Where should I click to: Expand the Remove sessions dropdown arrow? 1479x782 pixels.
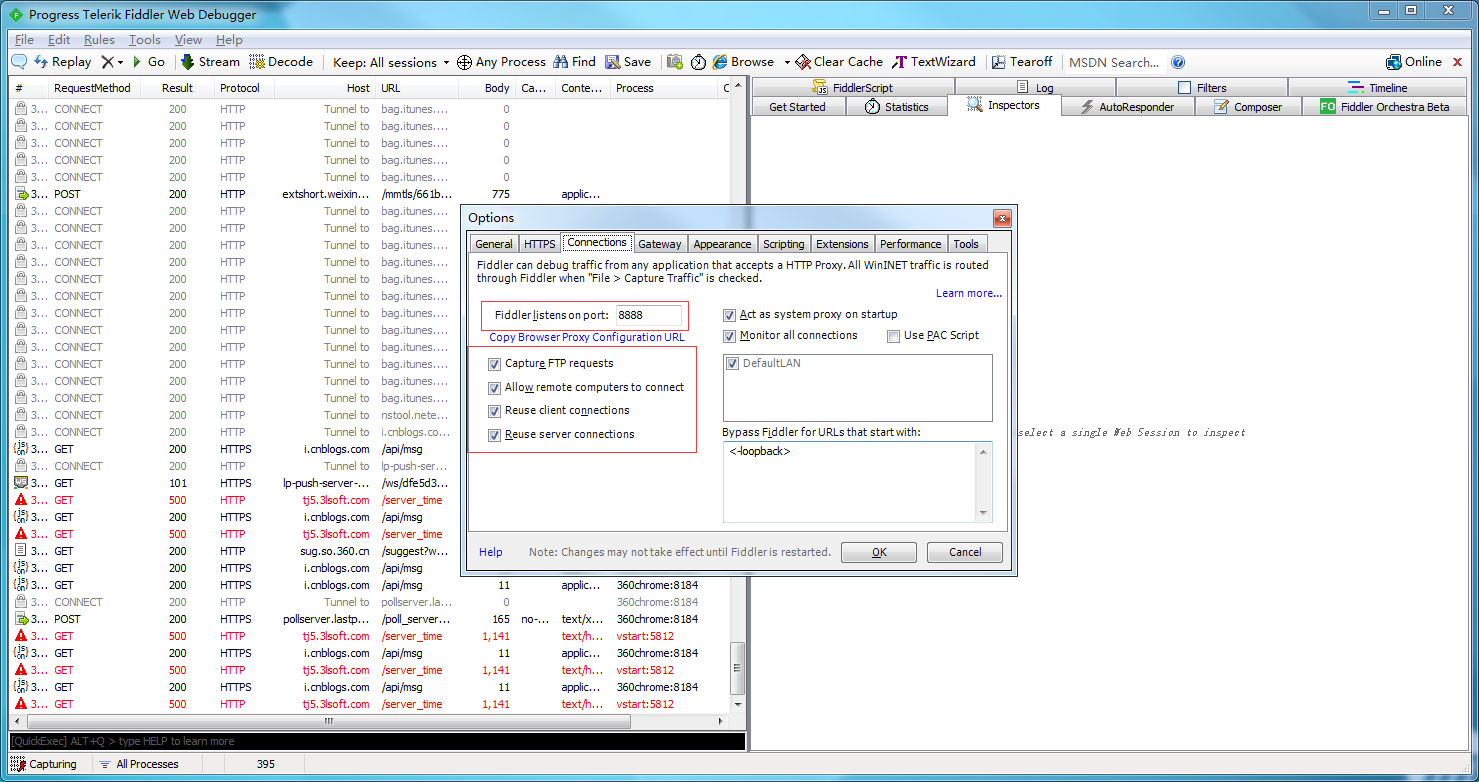pos(121,62)
